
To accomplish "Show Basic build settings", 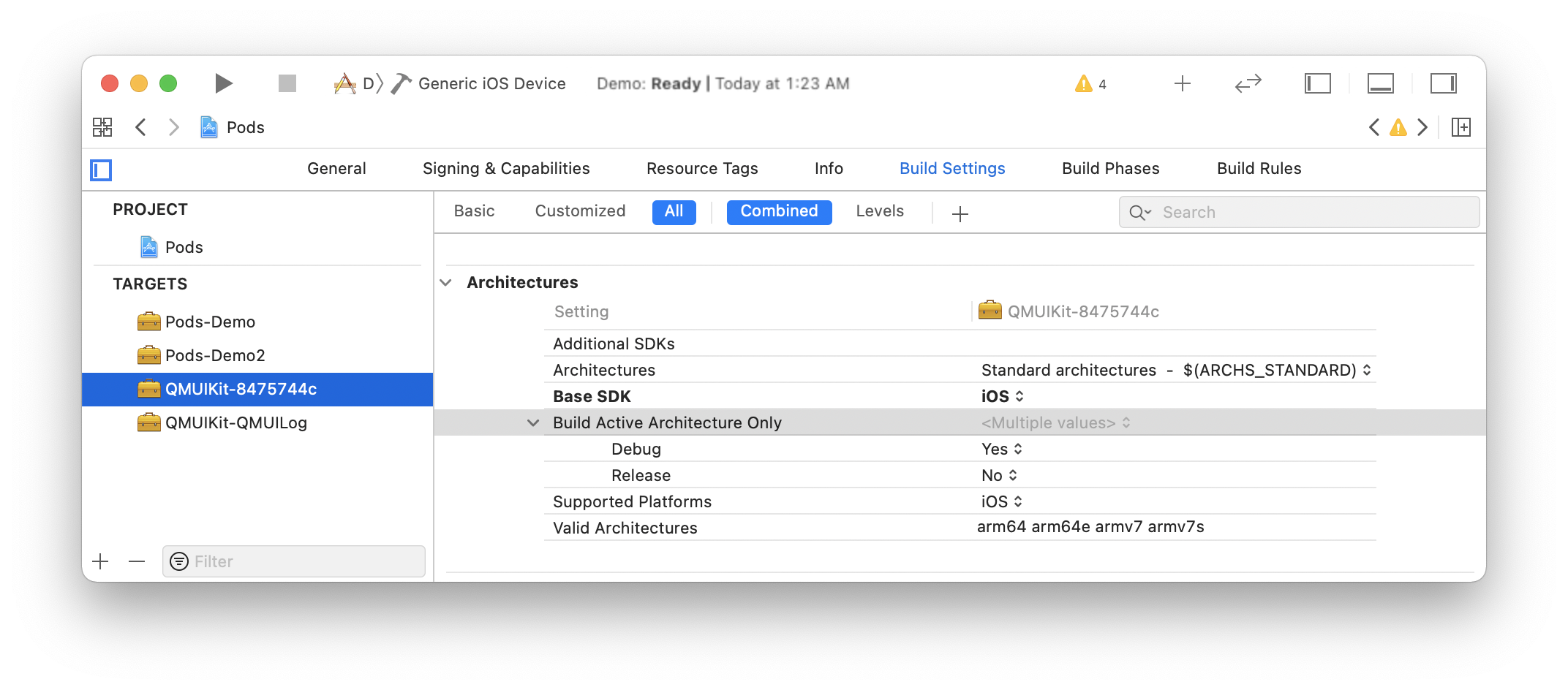I will click(474, 211).
